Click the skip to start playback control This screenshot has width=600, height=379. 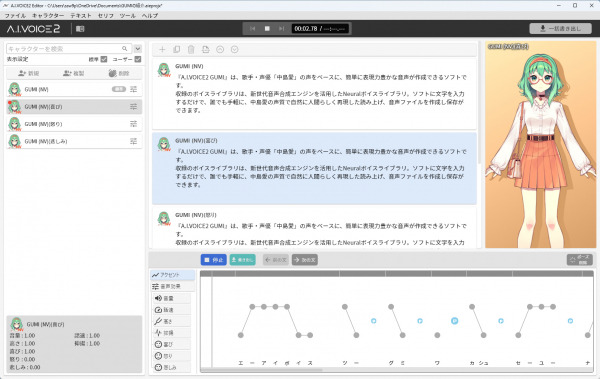(253, 29)
